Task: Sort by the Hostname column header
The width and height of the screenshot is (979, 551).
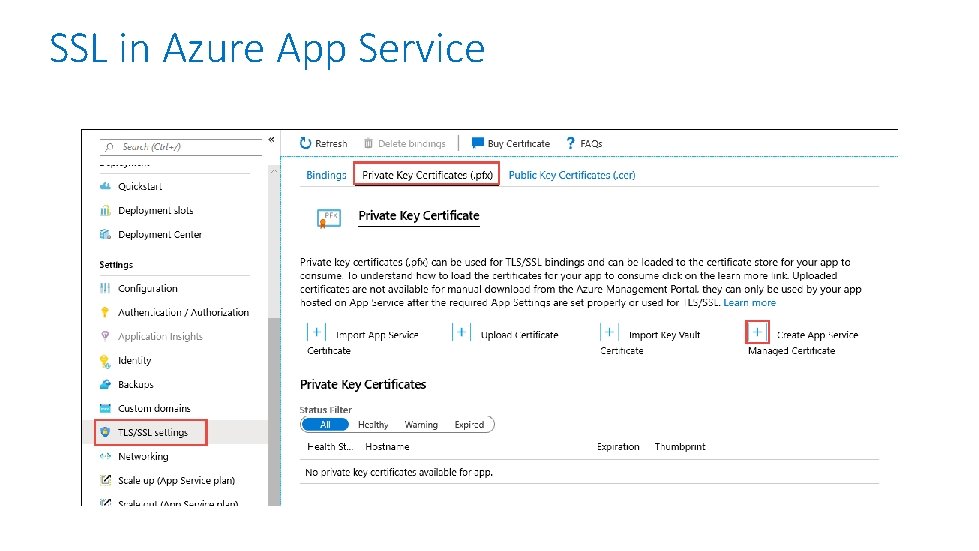Action: [387, 447]
